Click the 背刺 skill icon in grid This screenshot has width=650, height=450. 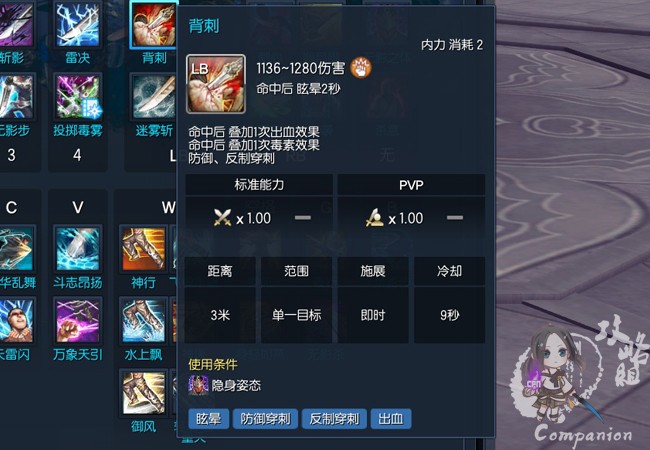(x=154, y=24)
